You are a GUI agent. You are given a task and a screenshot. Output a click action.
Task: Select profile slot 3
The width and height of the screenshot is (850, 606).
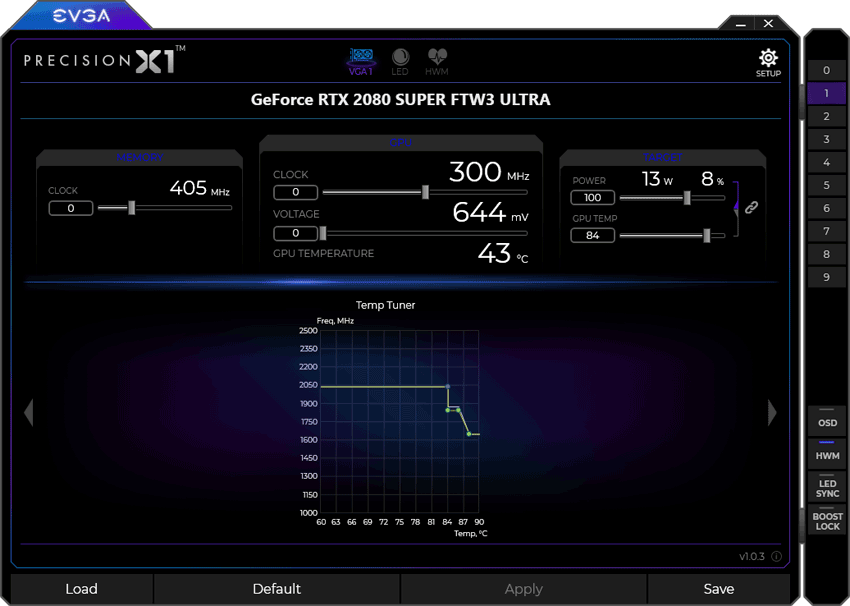[826, 139]
